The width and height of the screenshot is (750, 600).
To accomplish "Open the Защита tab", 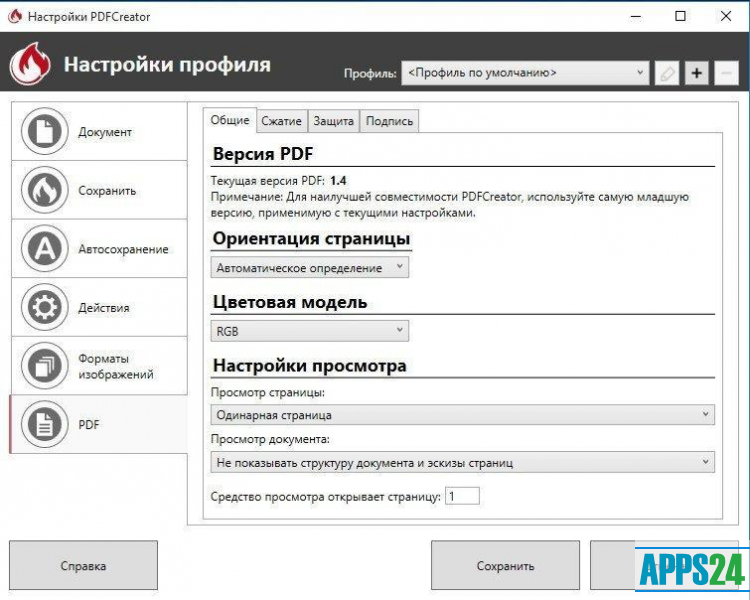I will coord(333,121).
